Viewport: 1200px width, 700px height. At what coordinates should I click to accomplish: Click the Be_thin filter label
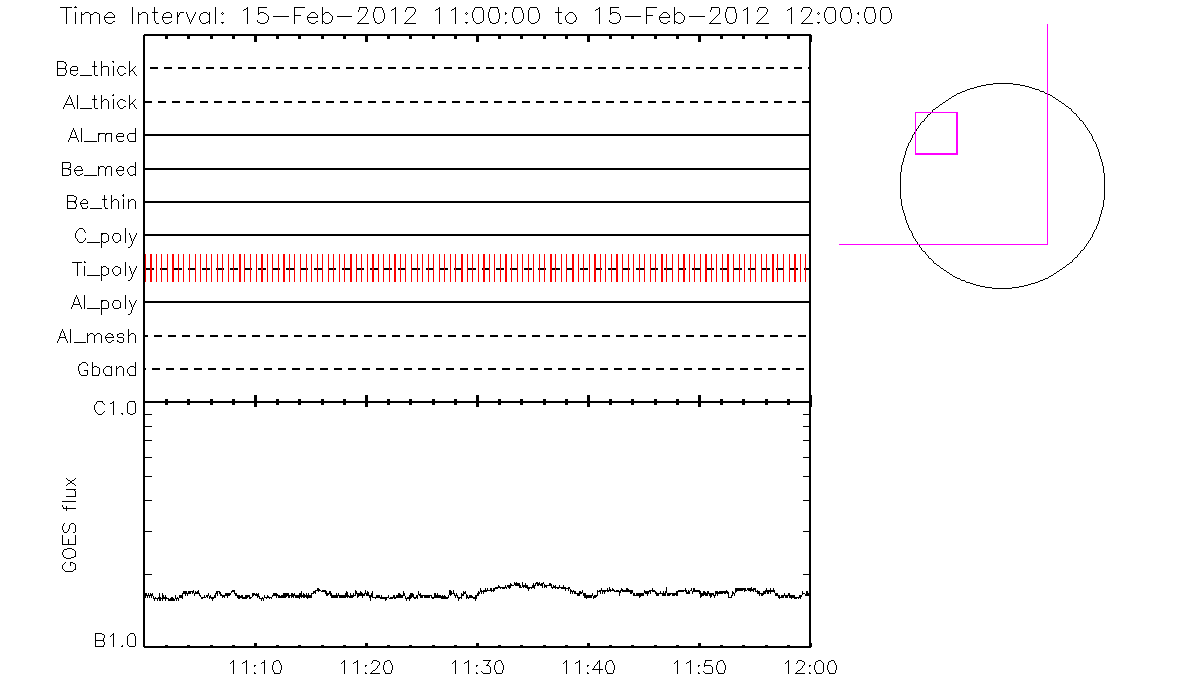(101, 203)
